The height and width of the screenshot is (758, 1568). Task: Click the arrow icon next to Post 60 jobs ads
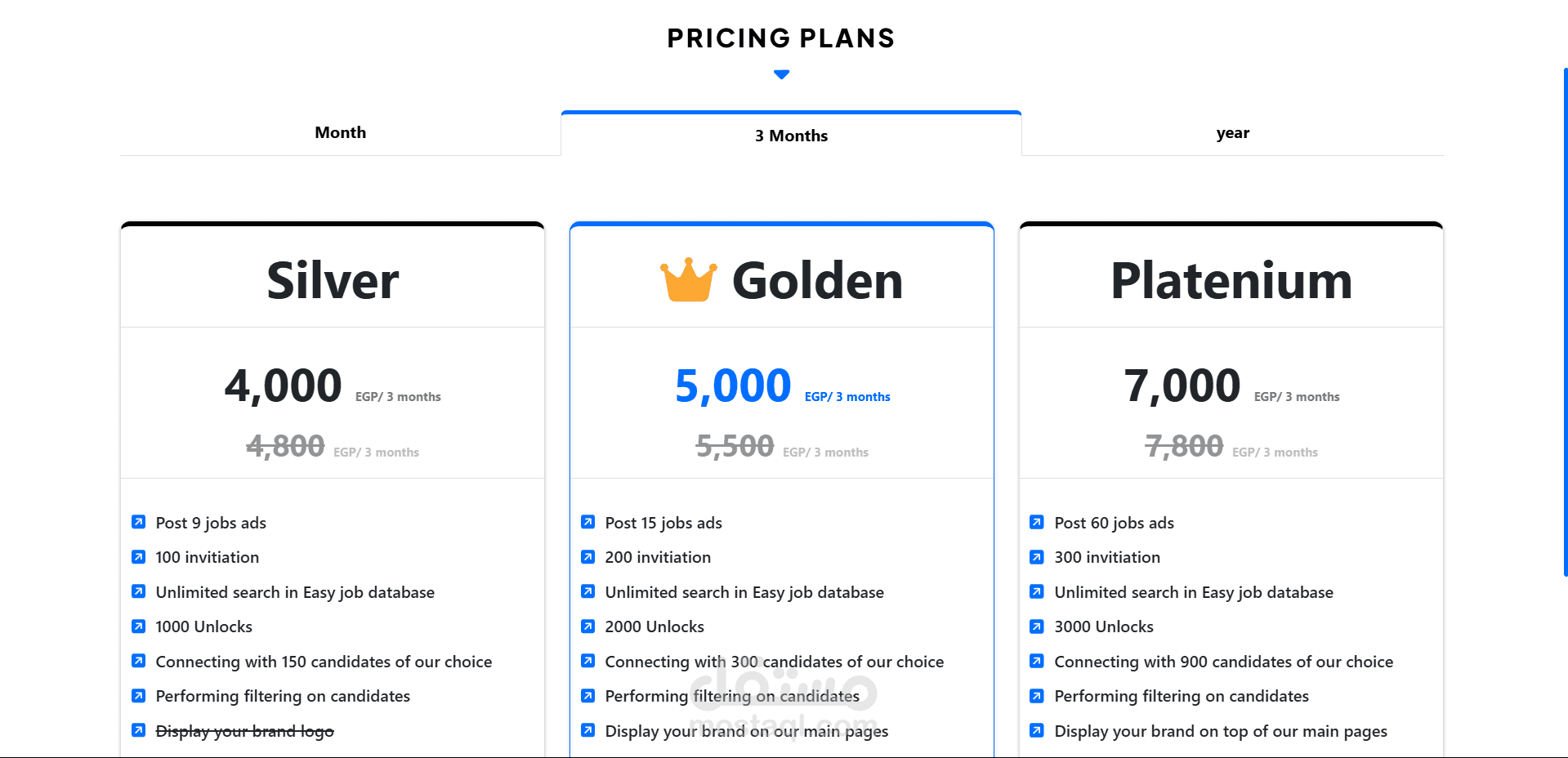(x=1037, y=522)
